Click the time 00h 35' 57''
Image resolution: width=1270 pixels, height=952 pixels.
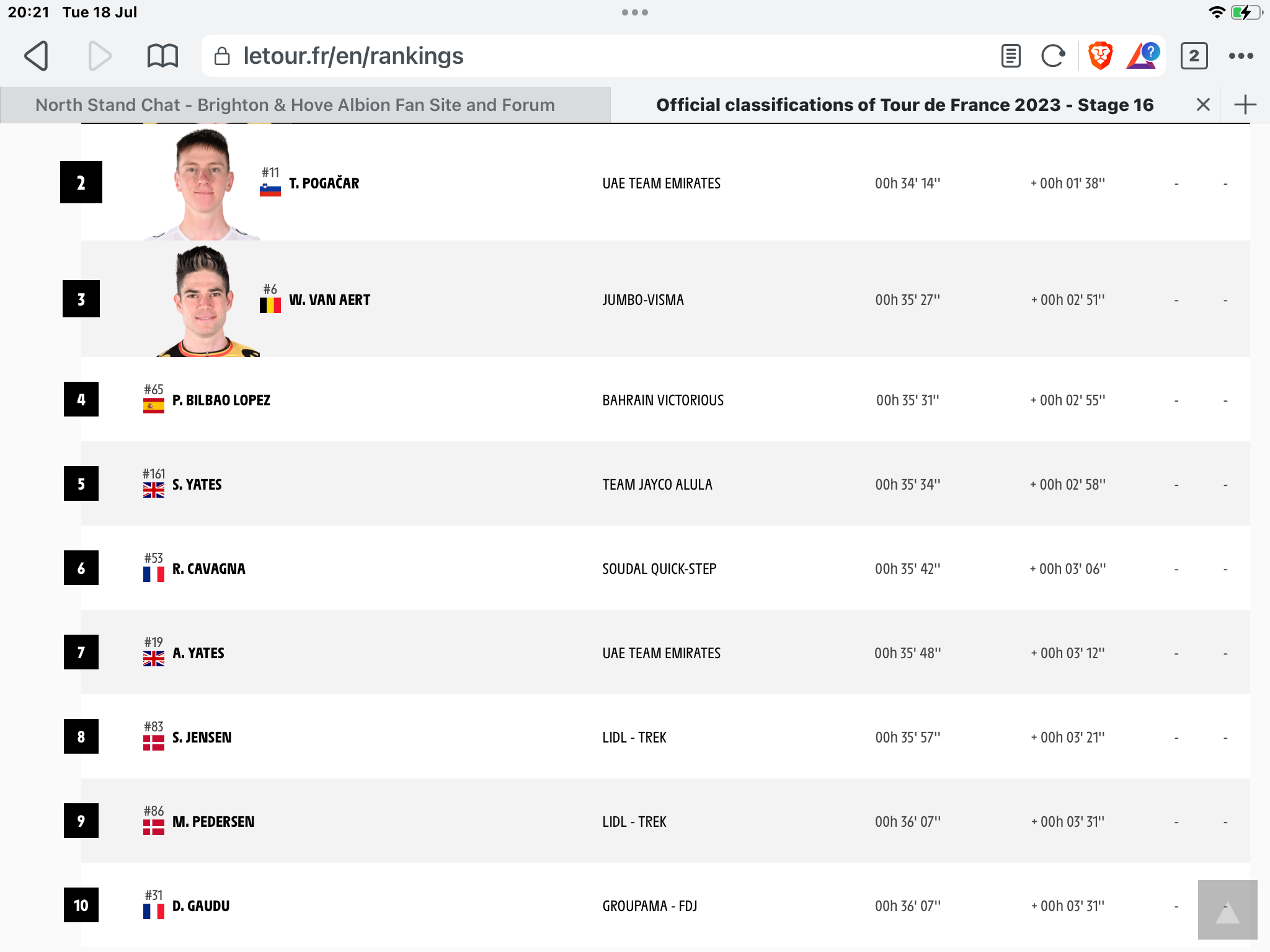pos(908,738)
